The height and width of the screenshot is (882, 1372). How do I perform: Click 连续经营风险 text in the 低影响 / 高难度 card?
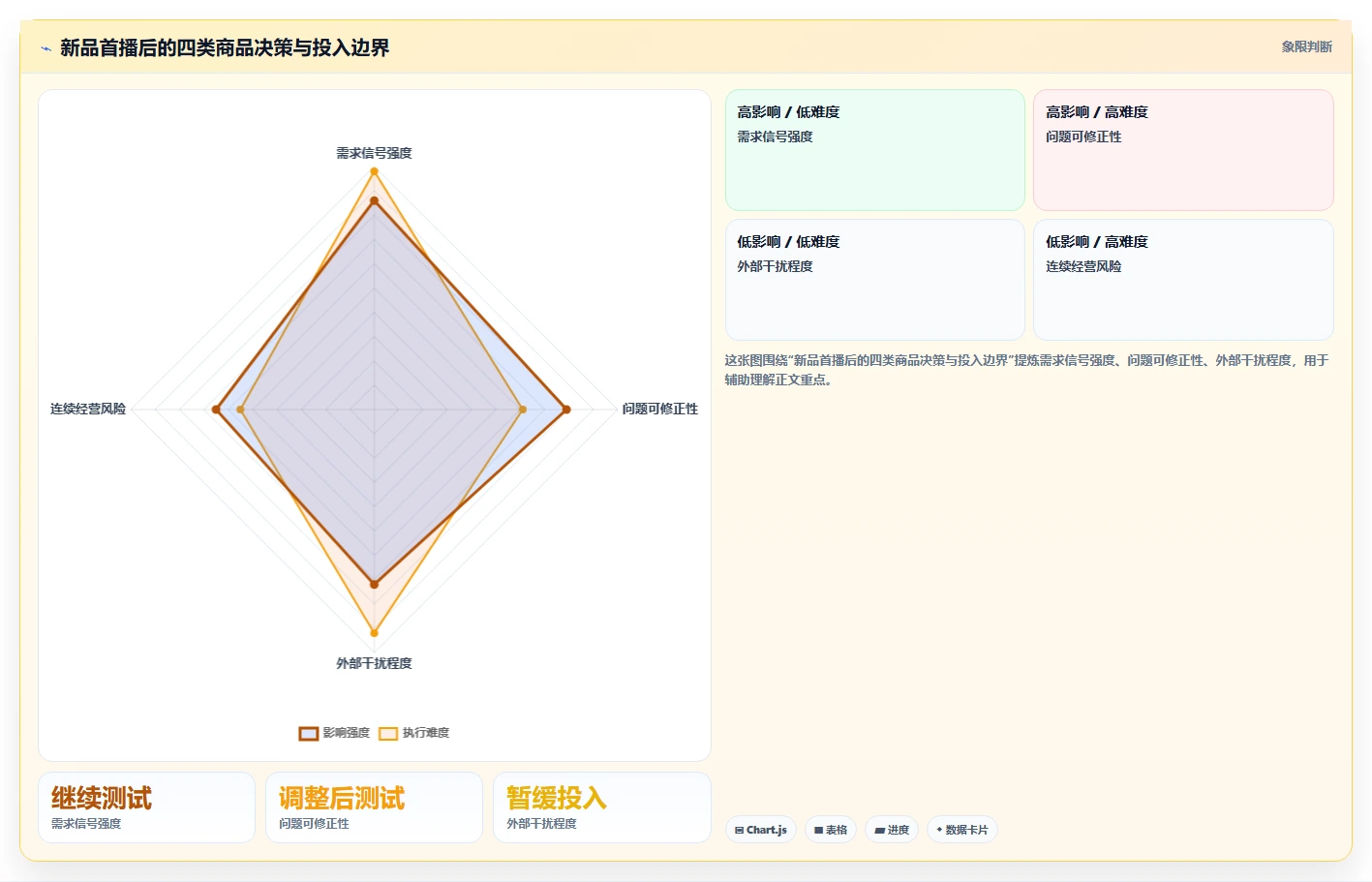(x=1083, y=266)
